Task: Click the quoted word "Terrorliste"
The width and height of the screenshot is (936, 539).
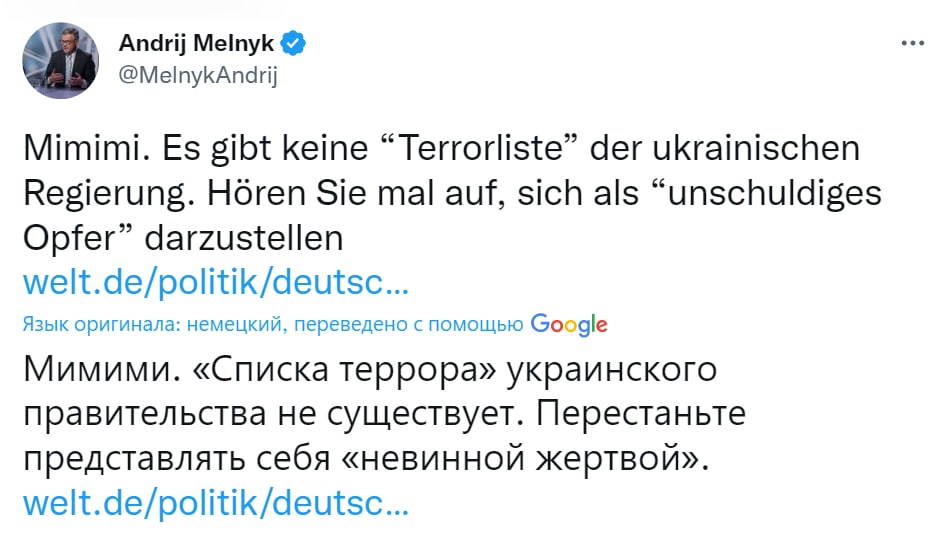Action: (x=472, y=151)
